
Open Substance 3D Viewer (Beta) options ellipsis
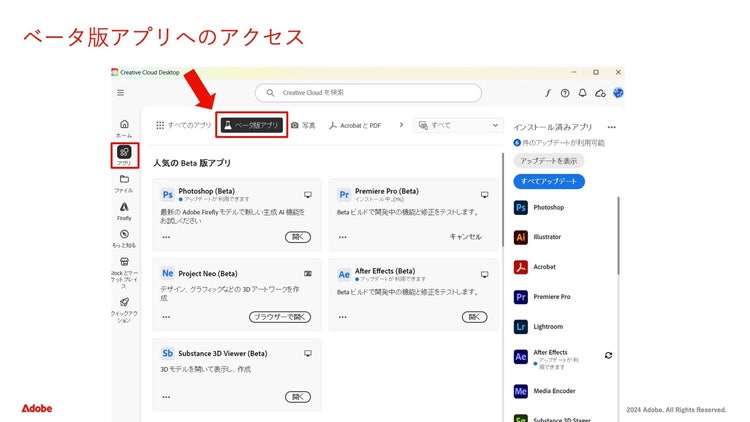pos(166,397)
